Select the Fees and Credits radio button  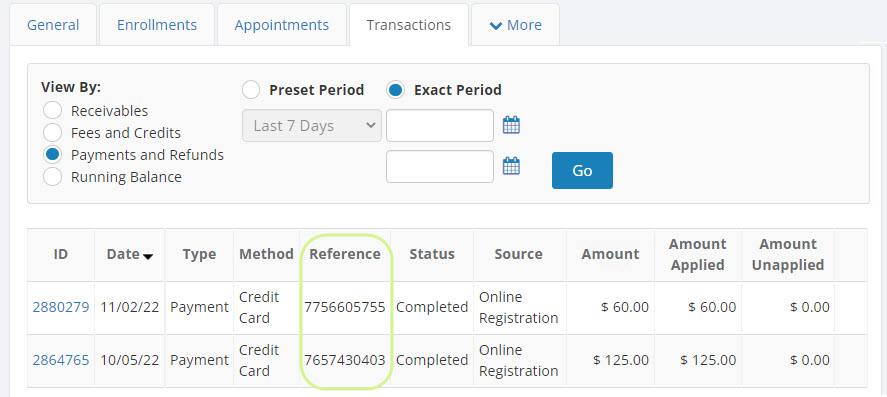tap(53, 133)
